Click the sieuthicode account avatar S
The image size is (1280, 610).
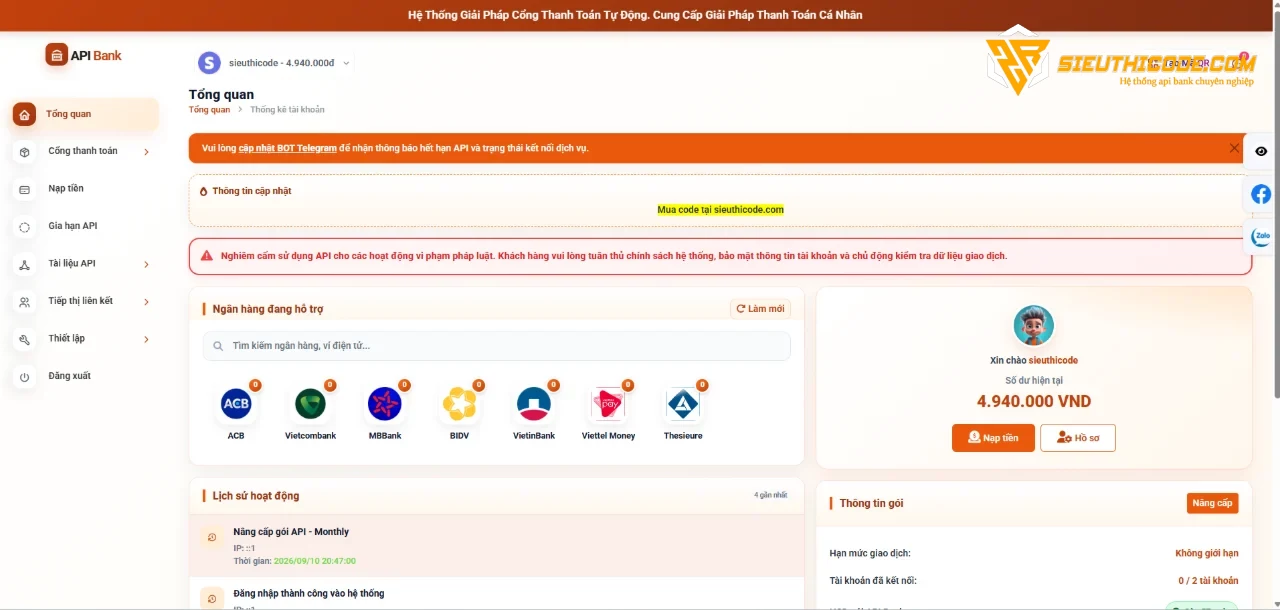click(209, 63)
